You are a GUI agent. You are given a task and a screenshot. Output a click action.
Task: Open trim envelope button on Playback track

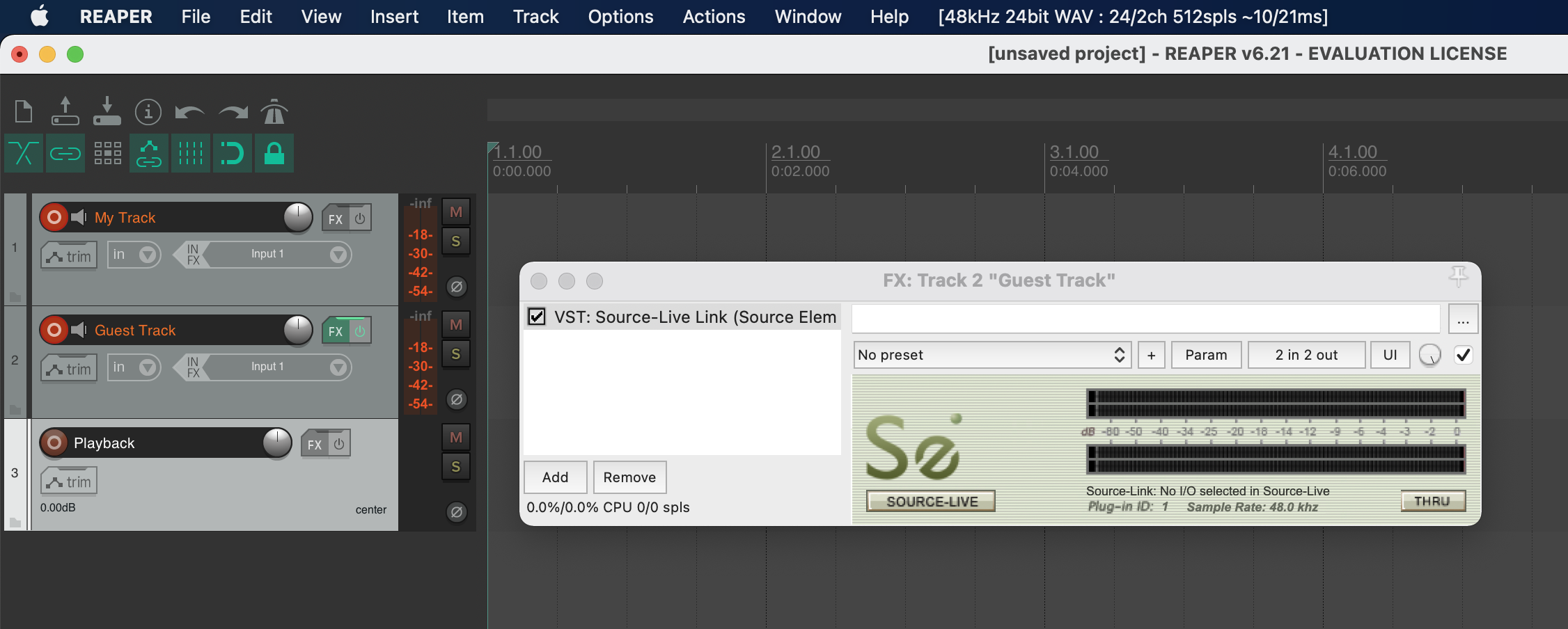69,481
